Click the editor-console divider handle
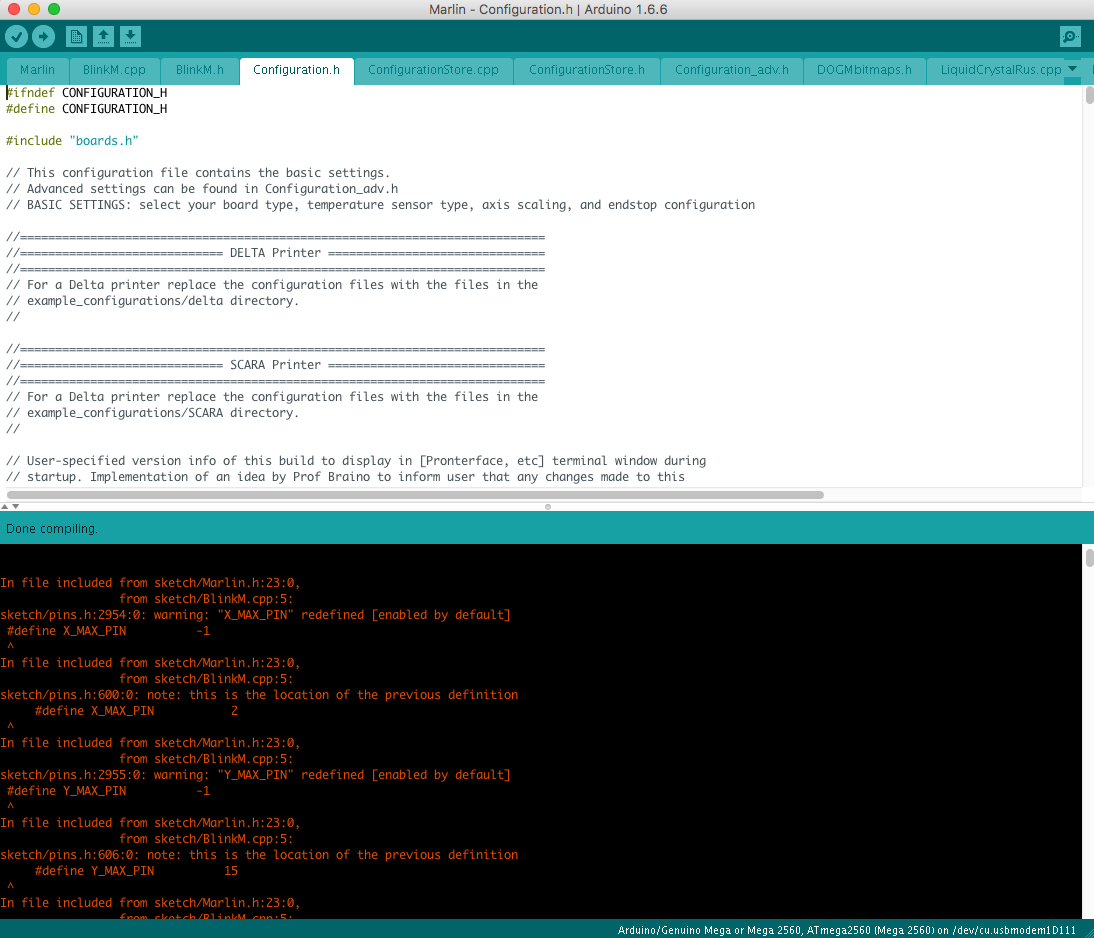The height and width of the screenshot is (938, 1094). pos(547,507)
